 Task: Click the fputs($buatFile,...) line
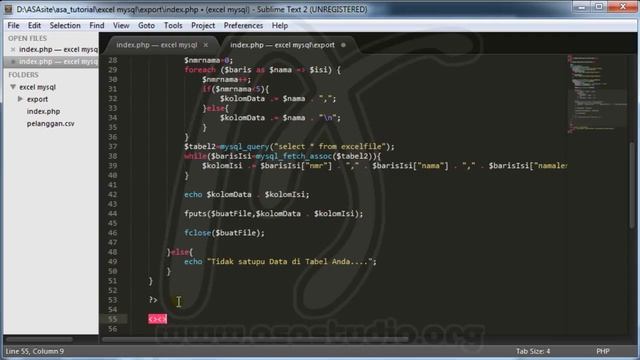tap(273, 213)
